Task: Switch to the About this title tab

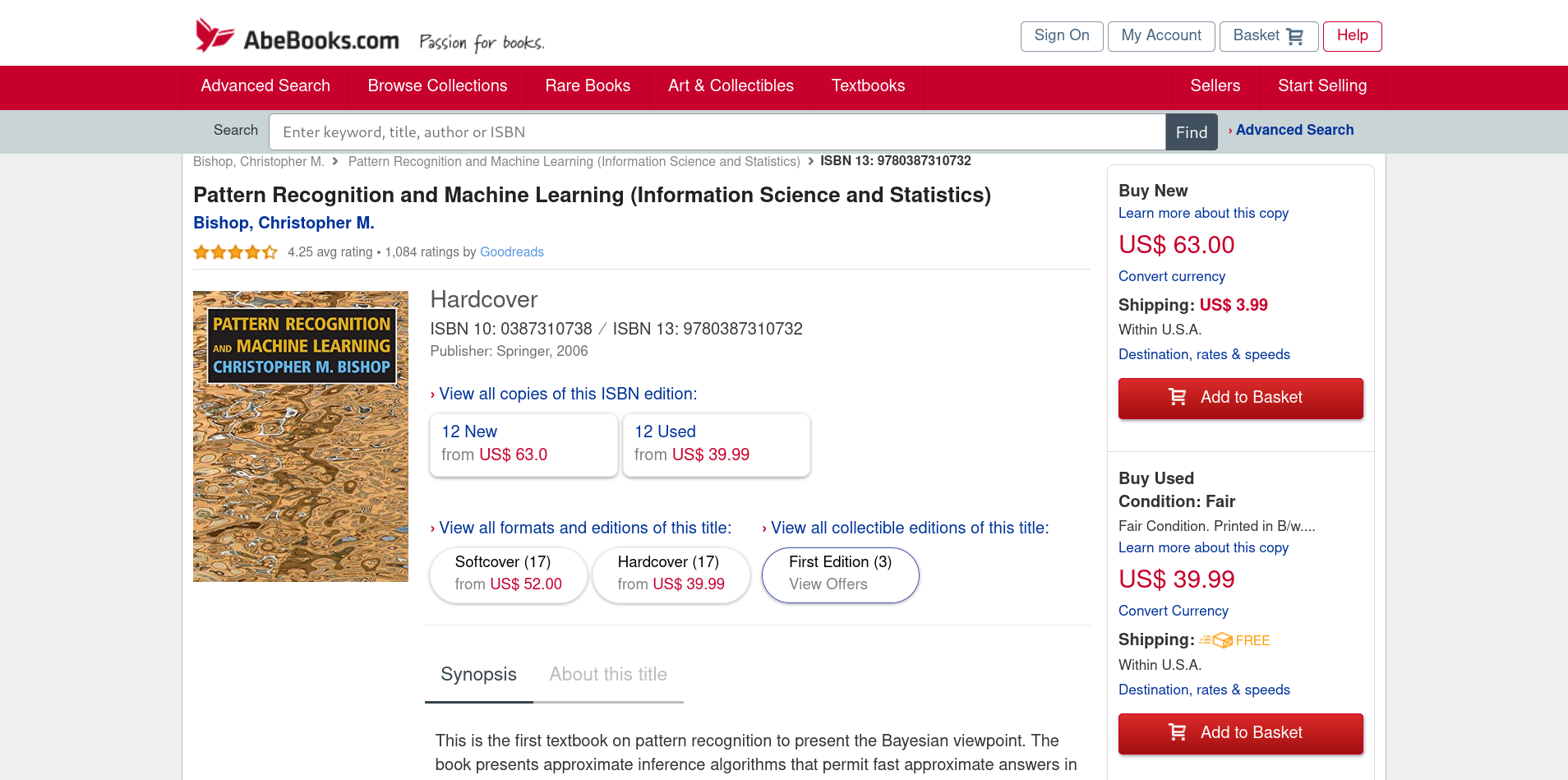Action: pos(608,675)
